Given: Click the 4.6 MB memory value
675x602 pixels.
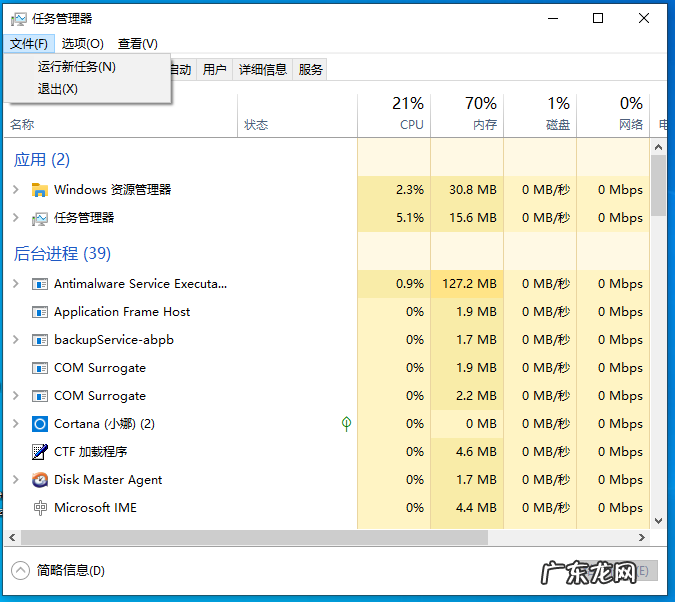Looking at the screenshot, I should tap(476, 452).
